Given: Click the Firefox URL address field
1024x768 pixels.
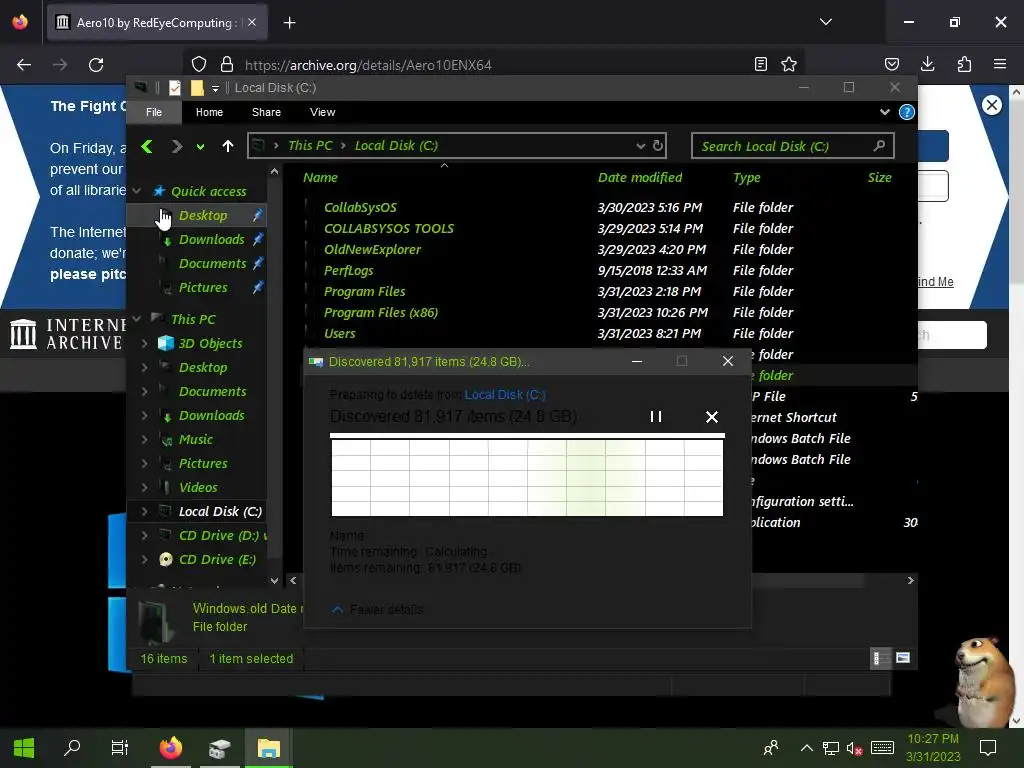Looking at the screenshot, I should tap(496, 65).
